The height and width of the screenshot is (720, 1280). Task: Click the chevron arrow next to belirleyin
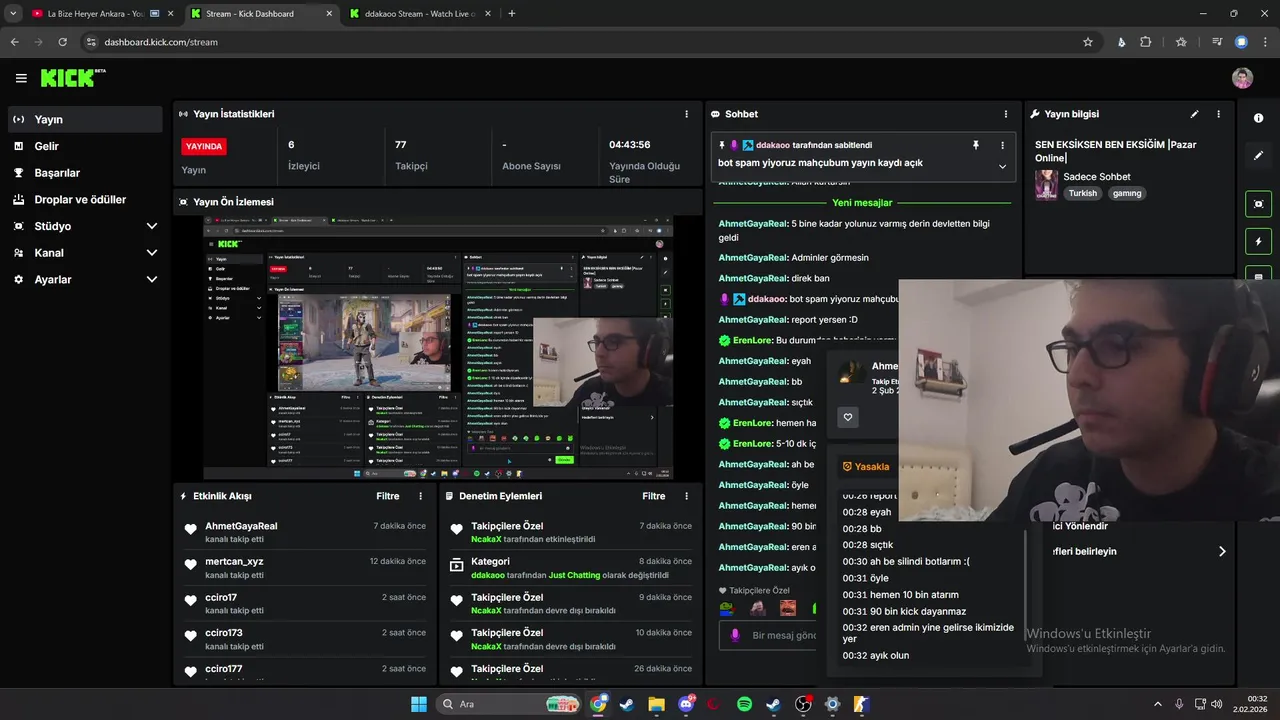tap(1221, 551)
